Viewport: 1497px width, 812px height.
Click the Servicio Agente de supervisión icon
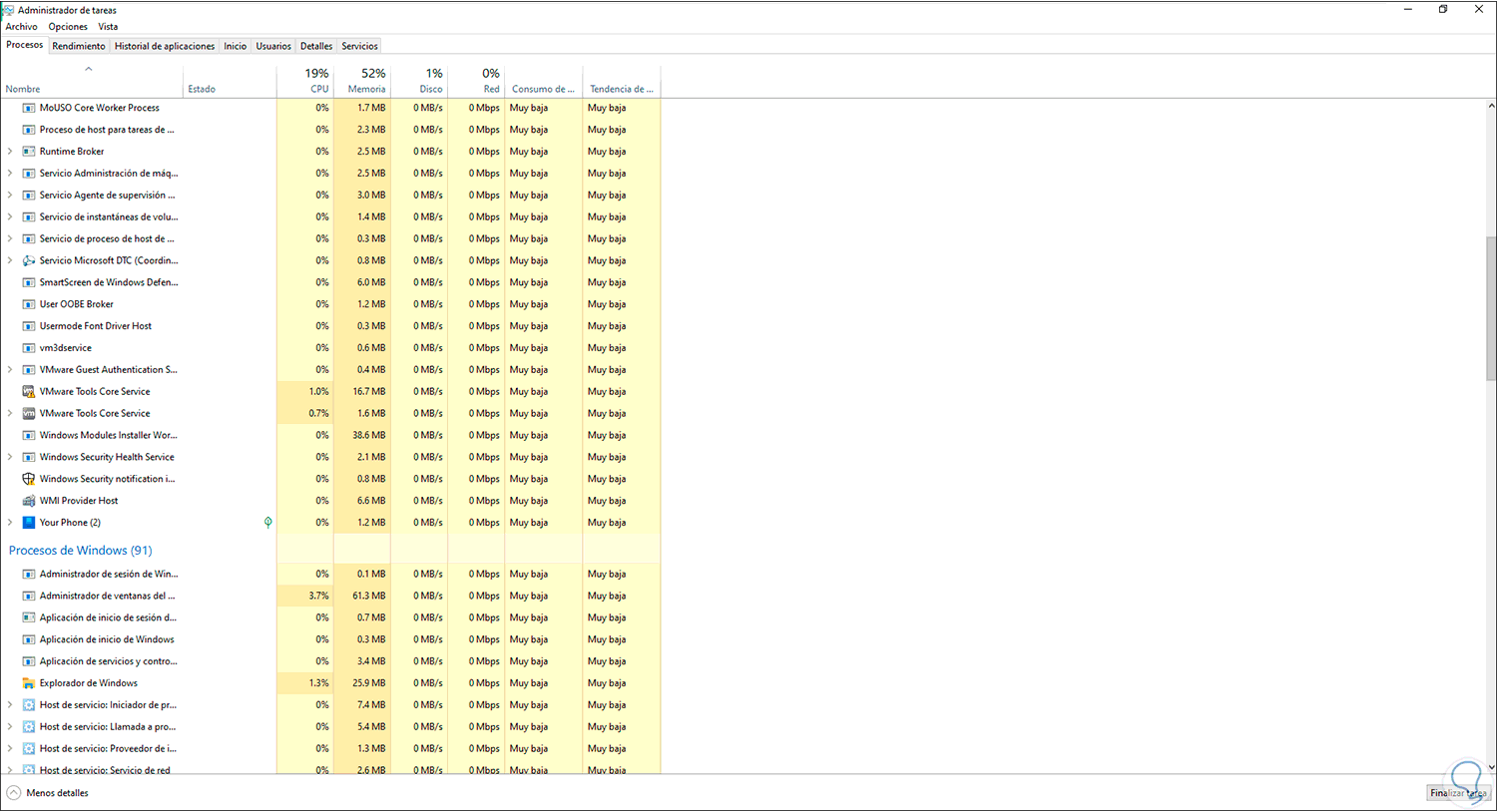point(29,196)
